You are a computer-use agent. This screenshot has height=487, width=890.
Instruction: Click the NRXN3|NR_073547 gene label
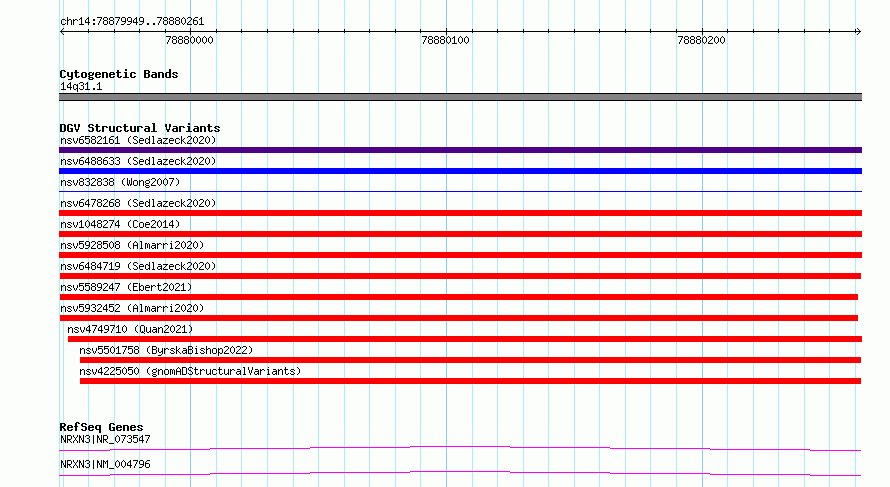pyautogui.click(x=105, y=439)
